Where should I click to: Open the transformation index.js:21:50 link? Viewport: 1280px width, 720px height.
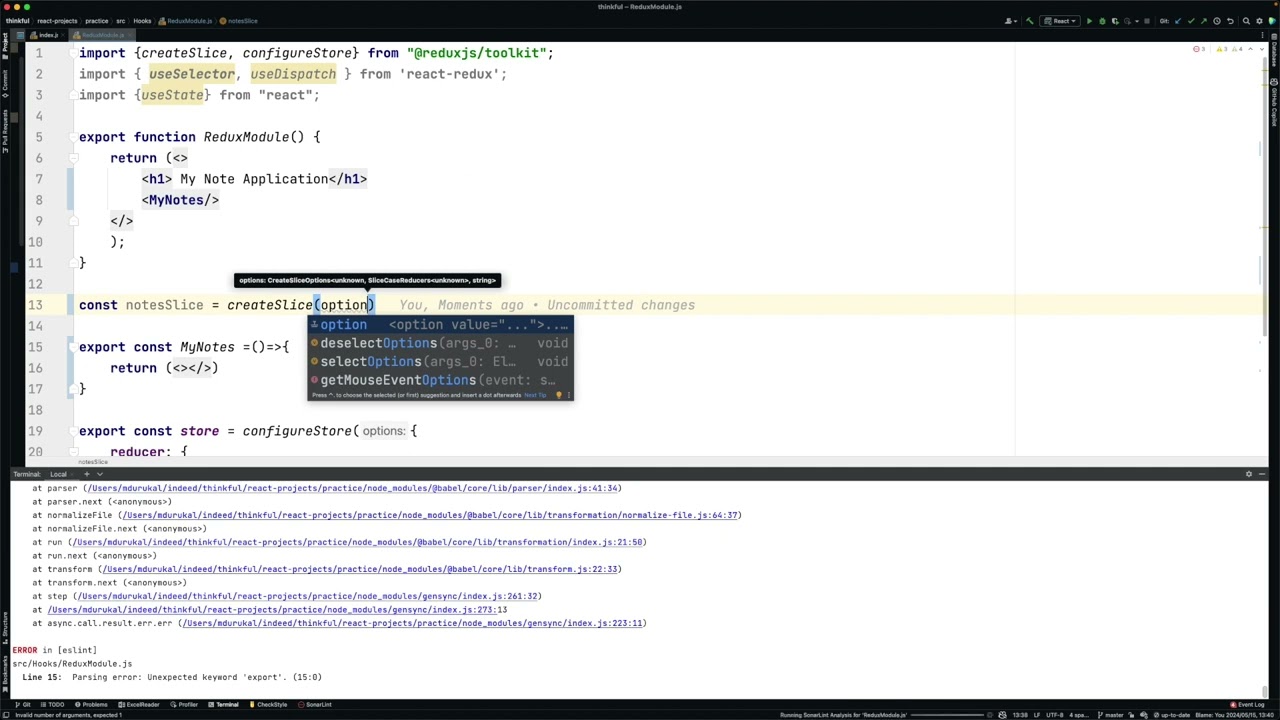358,542
